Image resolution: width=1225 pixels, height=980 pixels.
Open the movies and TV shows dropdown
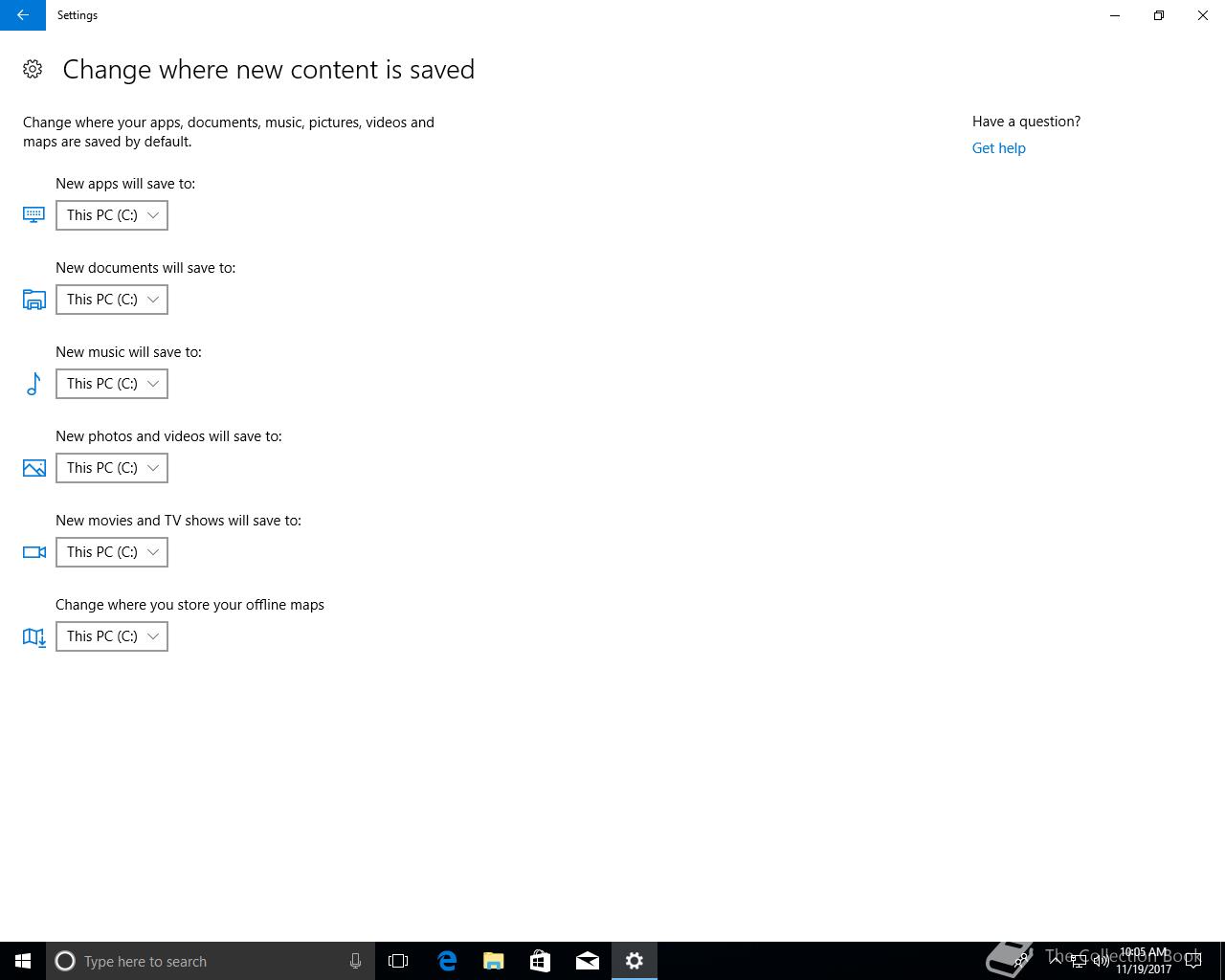tap(112, 552)
